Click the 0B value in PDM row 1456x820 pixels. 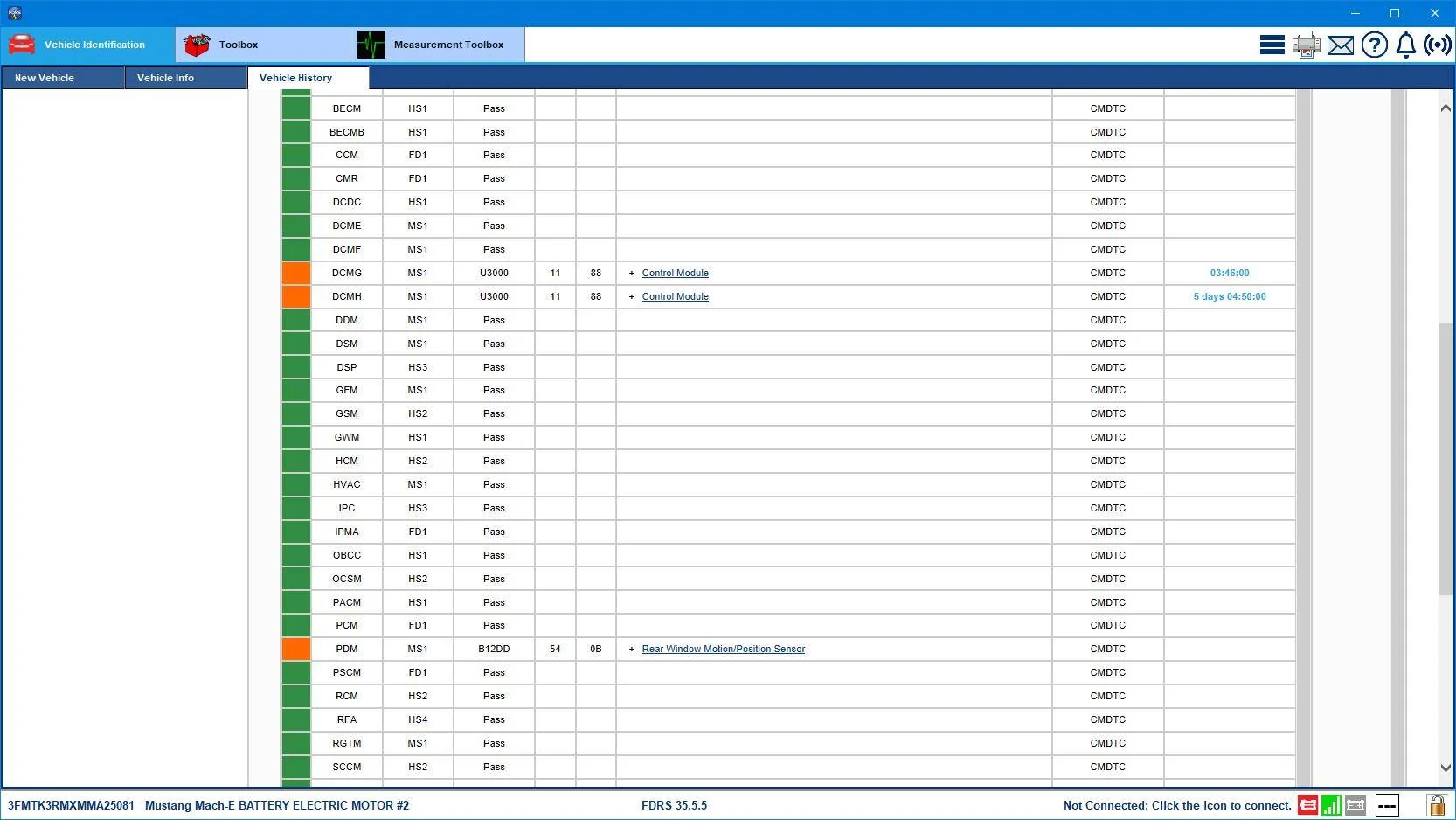(x=596, y=649)
